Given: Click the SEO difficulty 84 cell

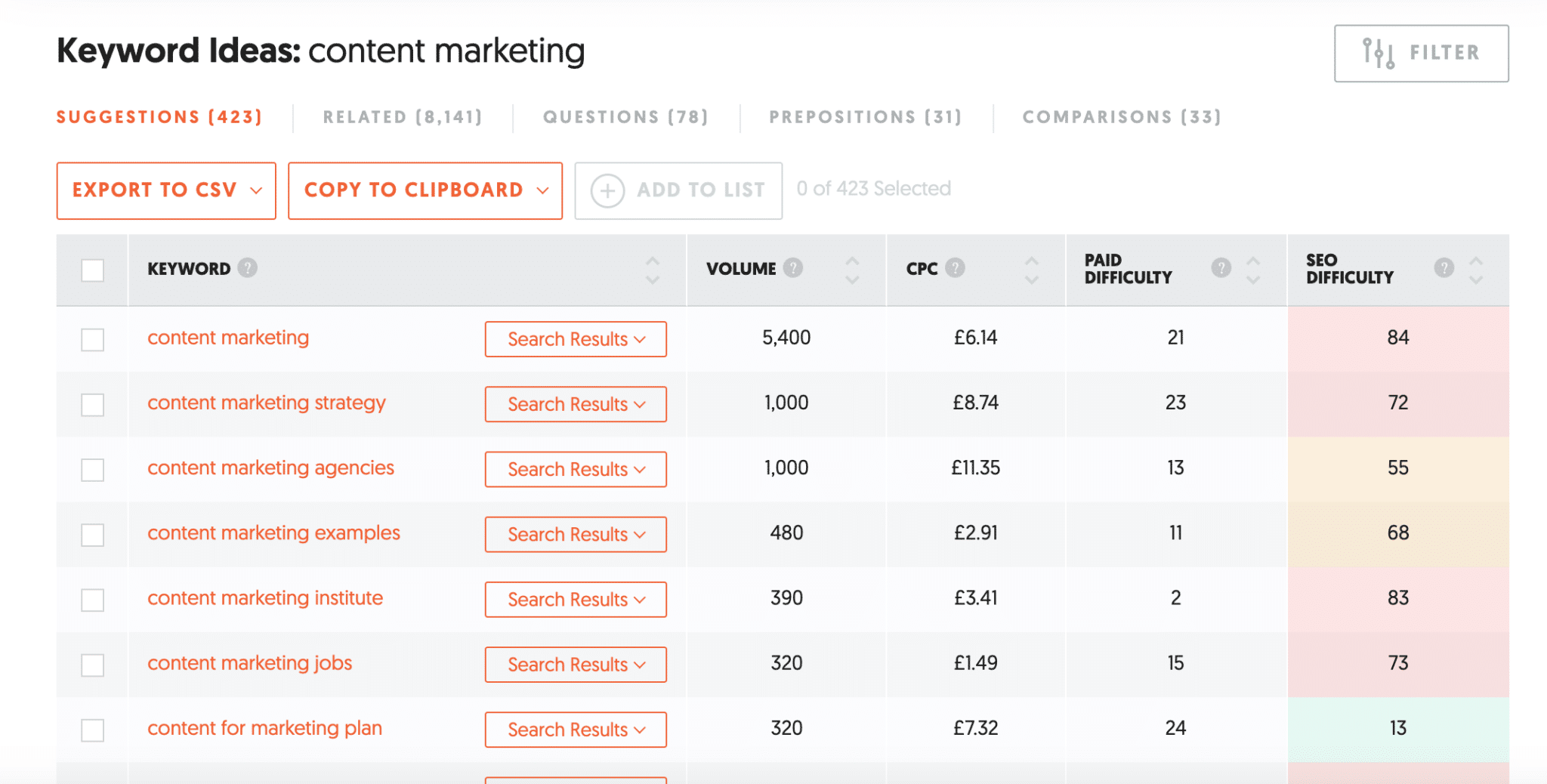Looking at the screenshot, I should point(1398,338).
